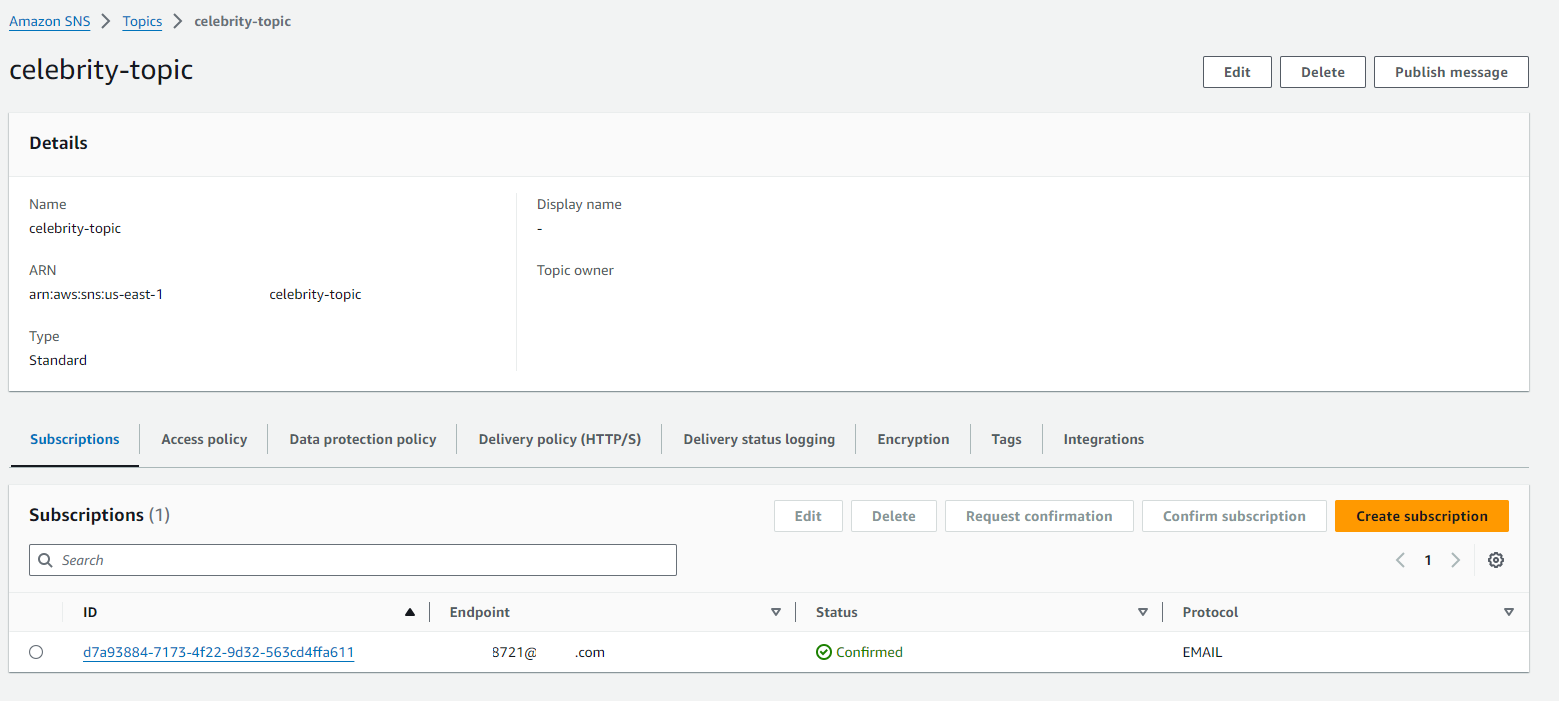Screen dimensions: 1559x701
Task: Click page number 1 in pagination
Action: 1428,560
